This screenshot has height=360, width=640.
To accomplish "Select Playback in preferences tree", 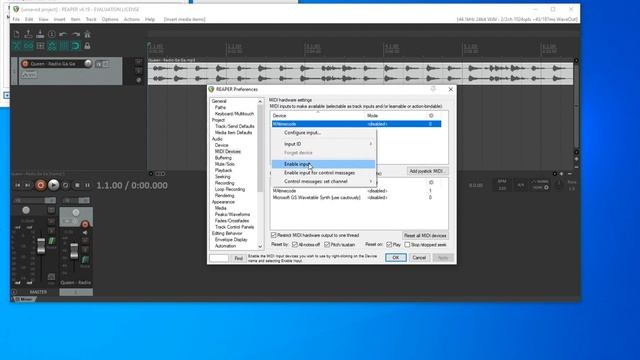I will (x=224, y=170).
